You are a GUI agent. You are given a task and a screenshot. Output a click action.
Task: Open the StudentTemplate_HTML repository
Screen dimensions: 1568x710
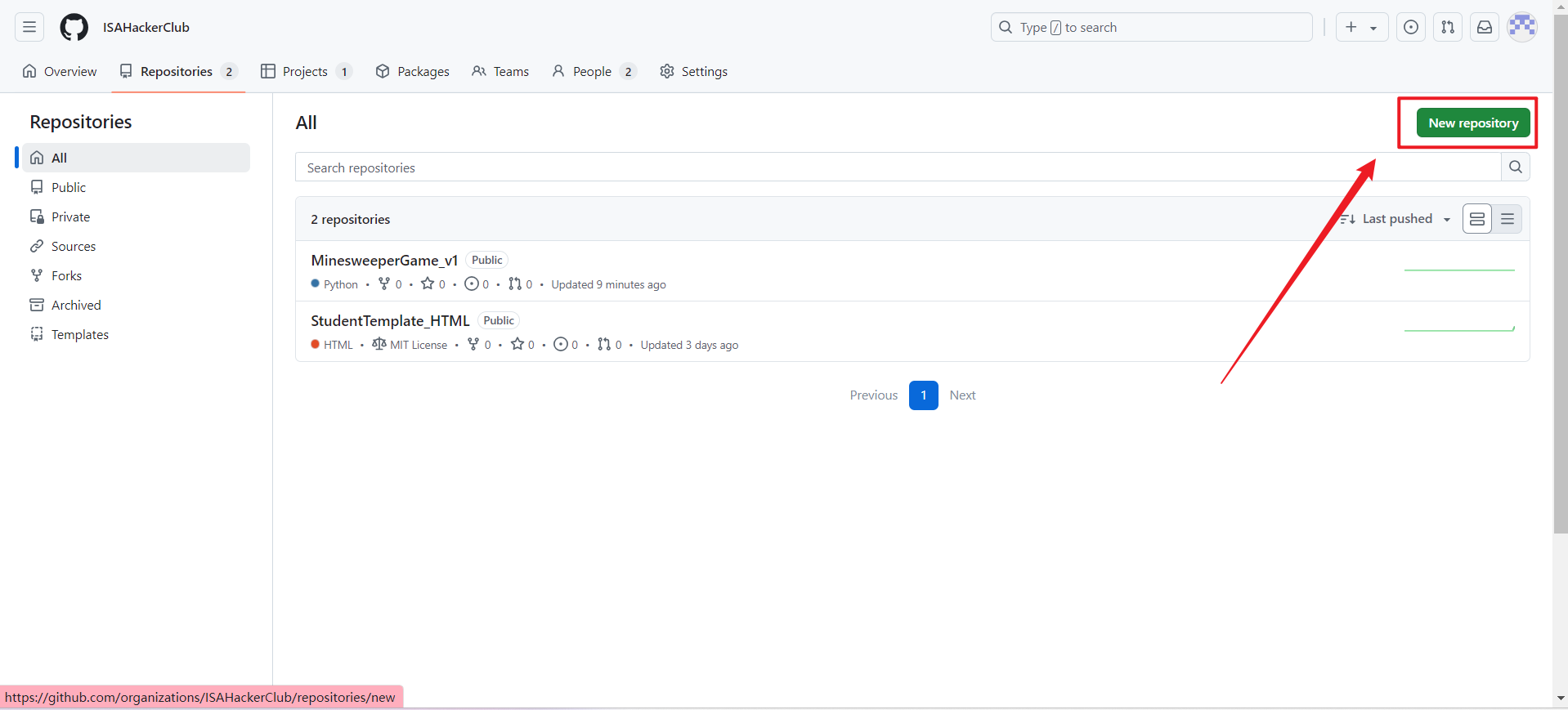point(390,320)
